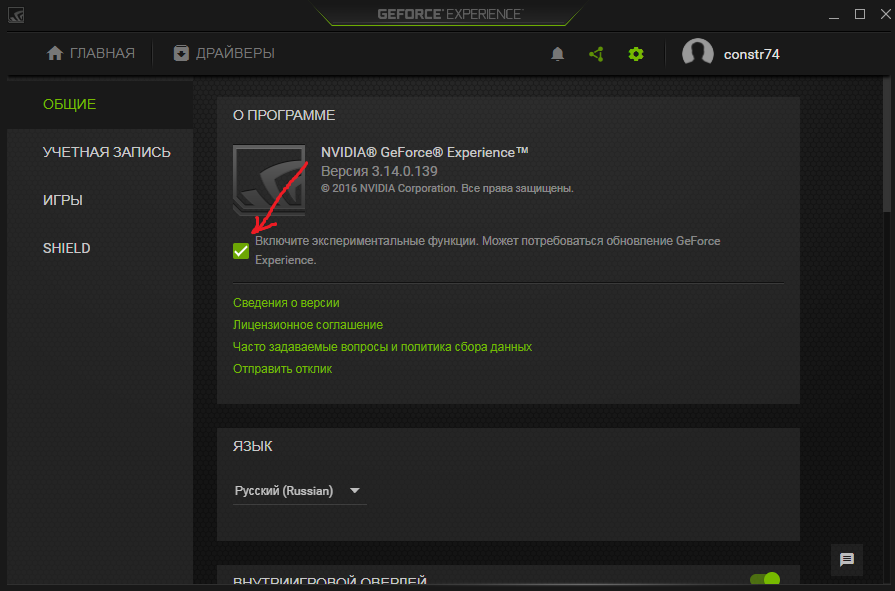Click the Отправить отклик link
Screen dimensions: 895x591
[283, 369]
